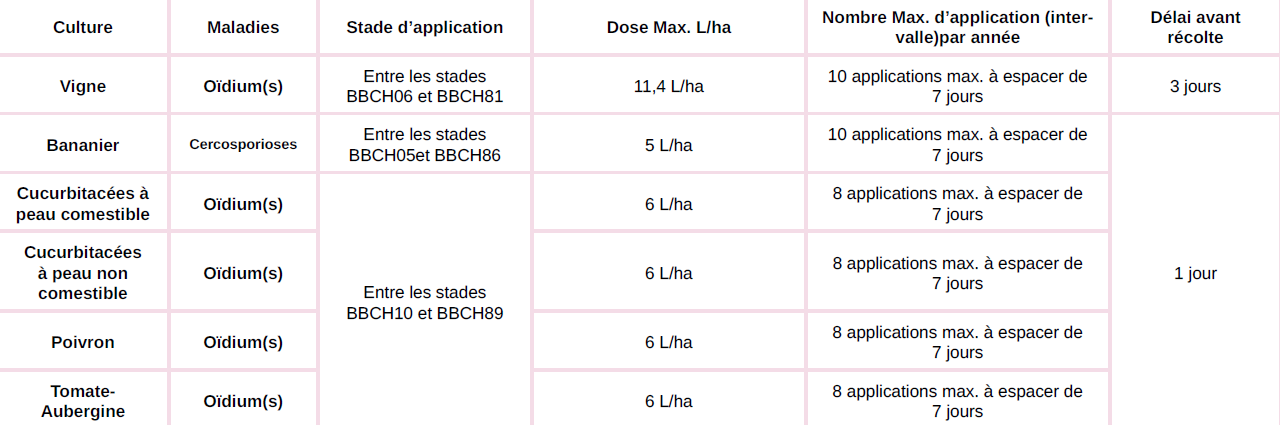Select the Vigne culture cell
The width and height of the screenshot is (1280, 425).
(x=83, y=86)
